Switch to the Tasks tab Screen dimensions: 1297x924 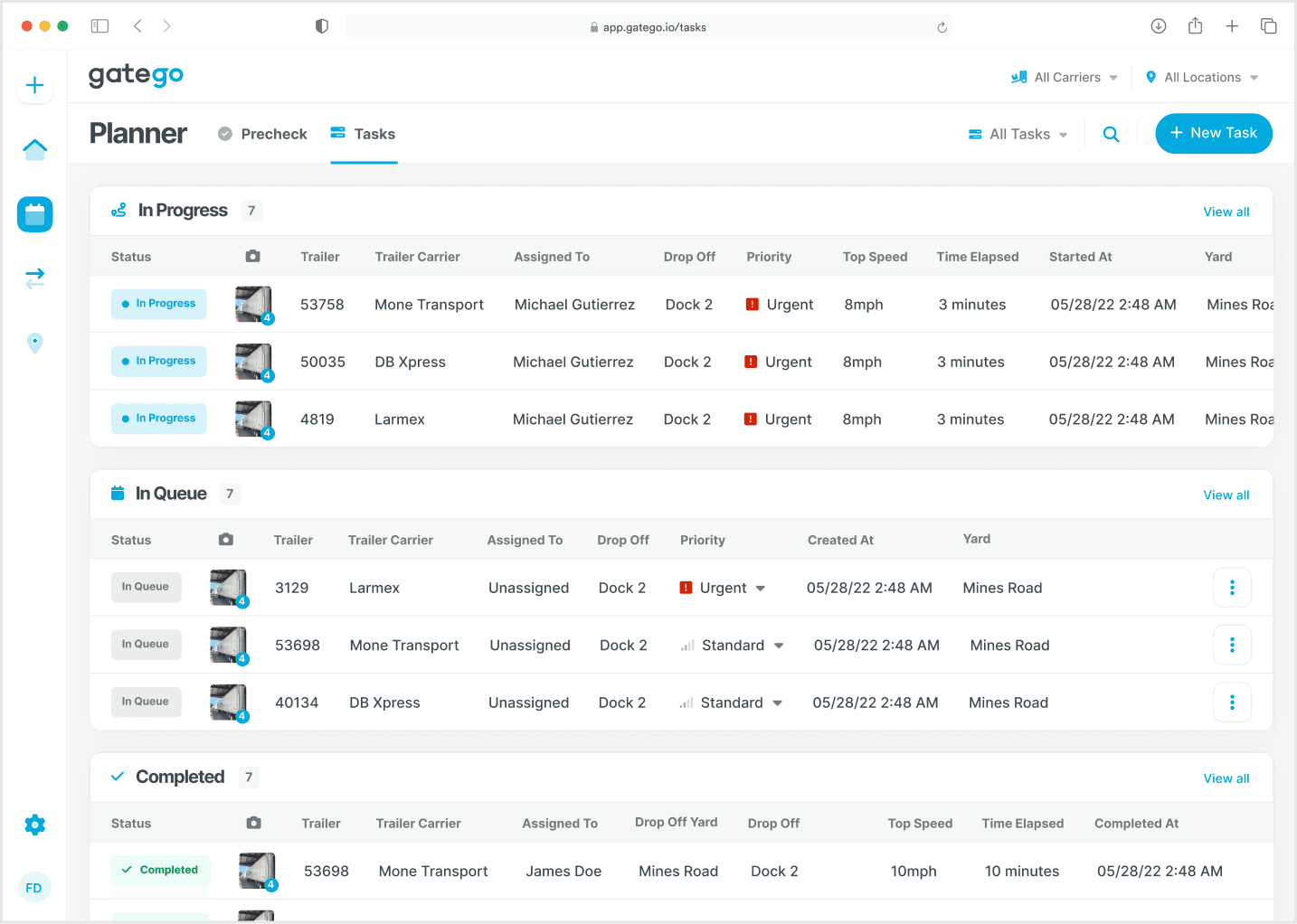tap(364, 134)
